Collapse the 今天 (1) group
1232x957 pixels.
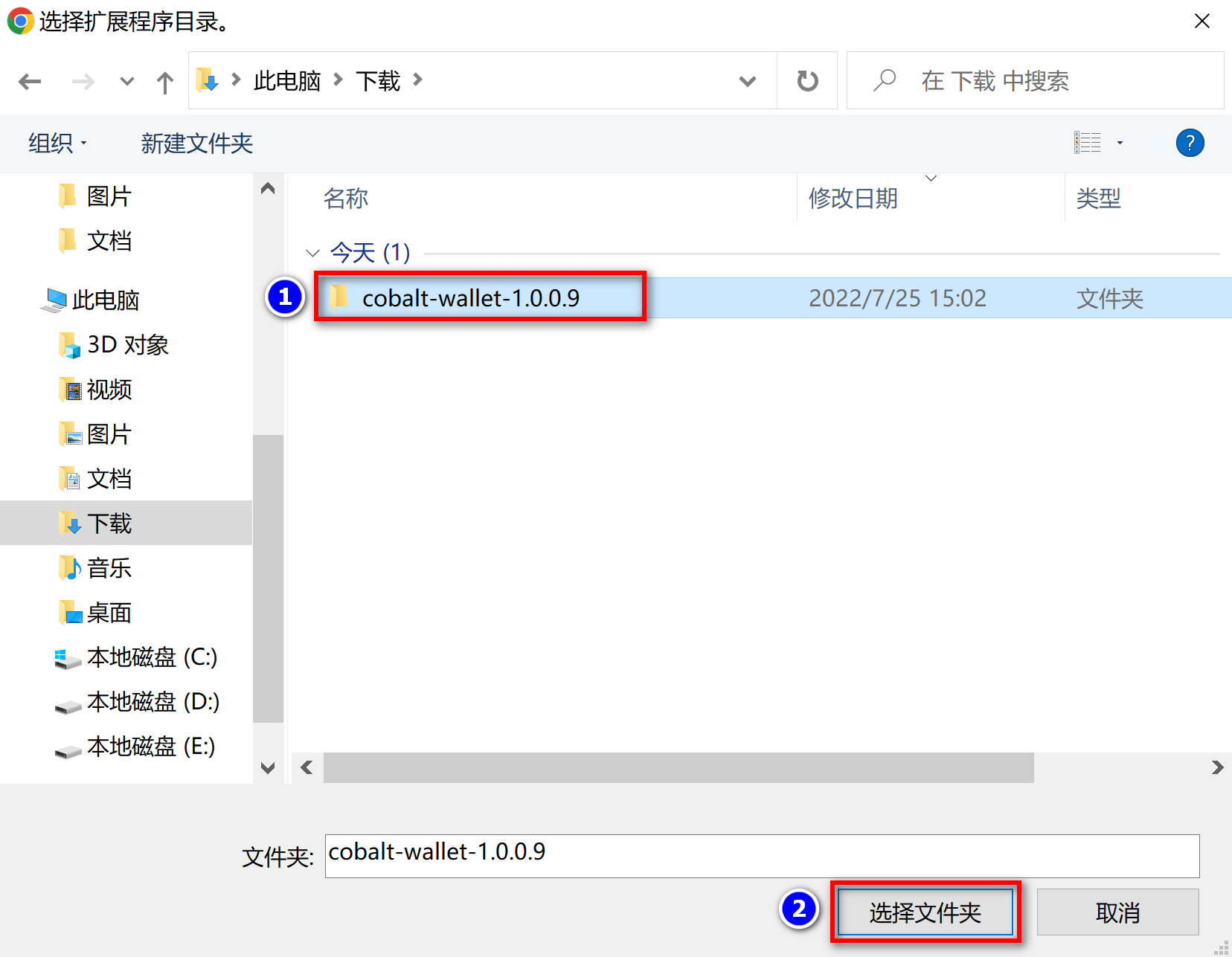point(313,253)
